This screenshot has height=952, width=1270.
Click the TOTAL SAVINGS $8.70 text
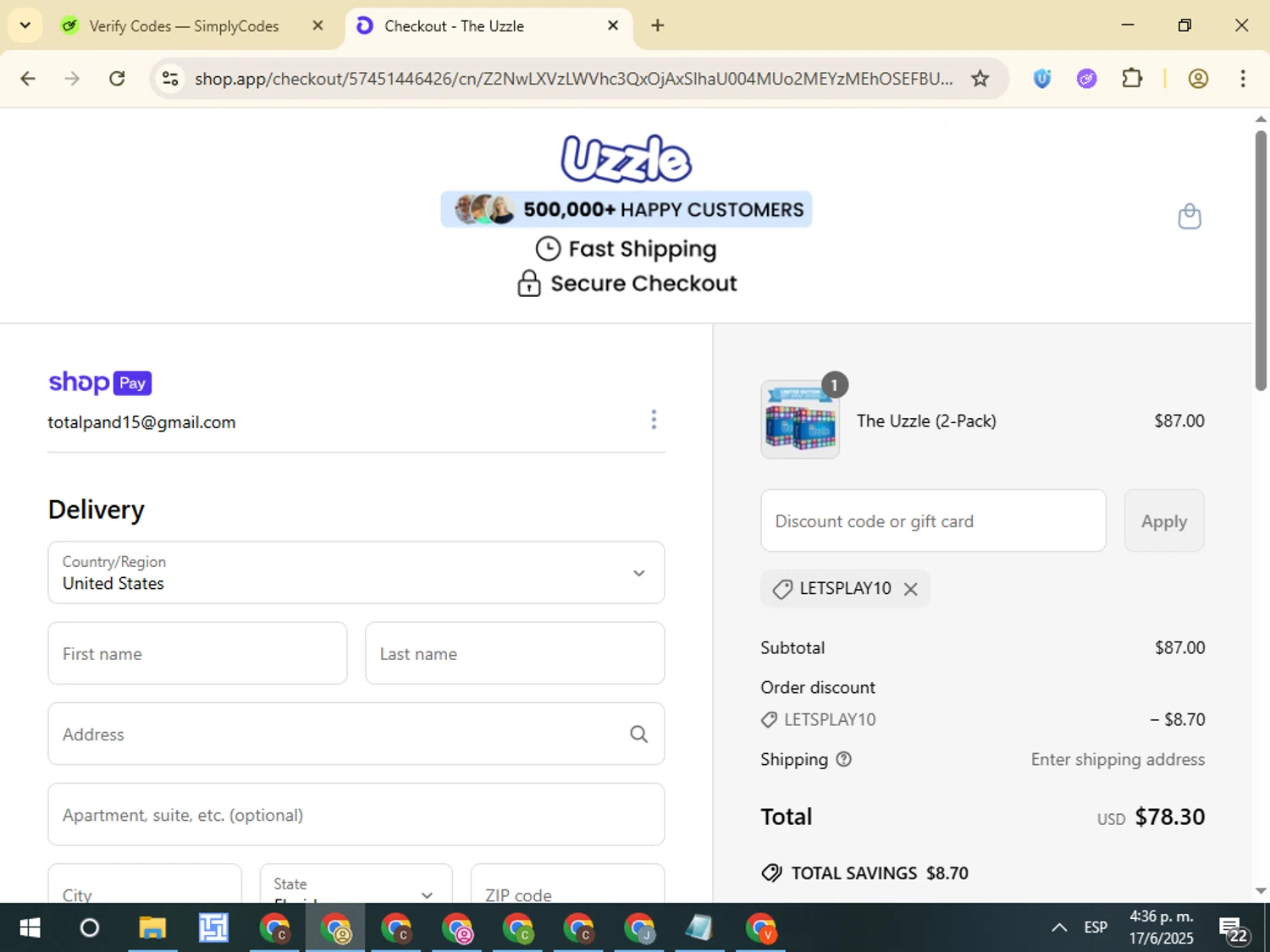click(880, 873)
